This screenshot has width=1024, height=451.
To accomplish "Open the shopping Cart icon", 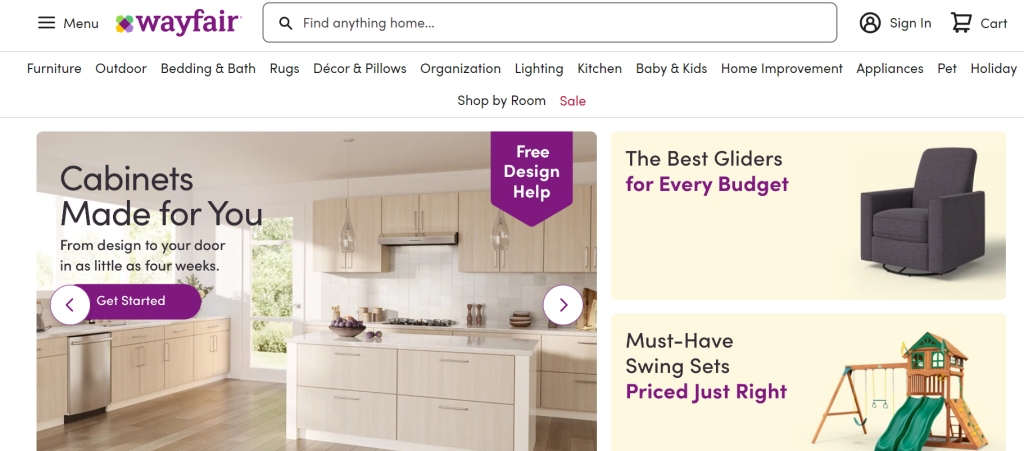I will point(961,23).
